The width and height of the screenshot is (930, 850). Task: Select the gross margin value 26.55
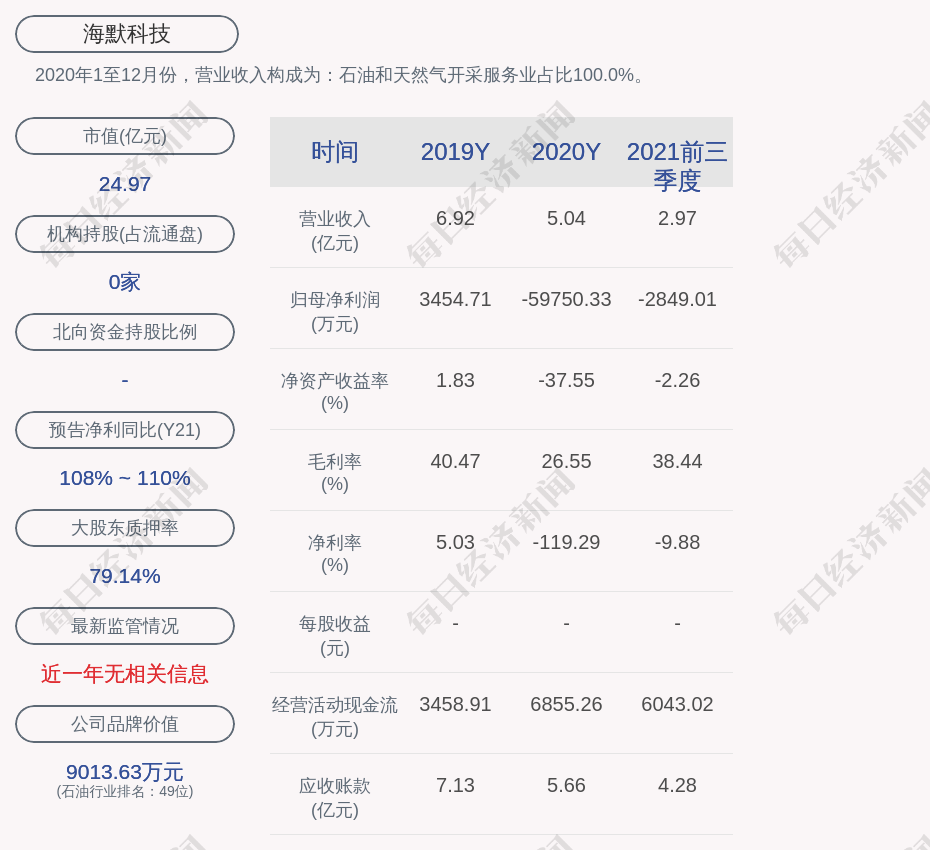566,461
